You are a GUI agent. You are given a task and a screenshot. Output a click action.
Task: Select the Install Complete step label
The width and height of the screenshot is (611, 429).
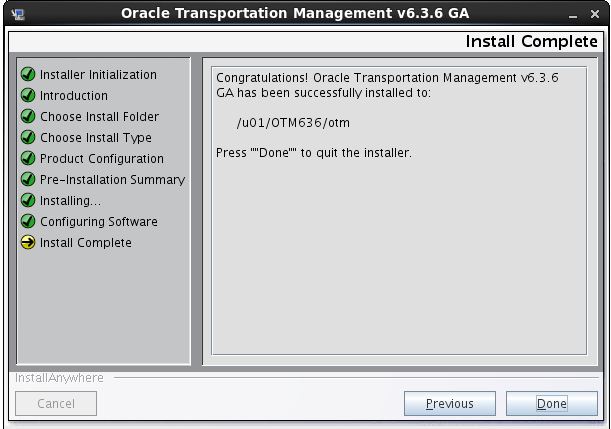pos(86,243)
